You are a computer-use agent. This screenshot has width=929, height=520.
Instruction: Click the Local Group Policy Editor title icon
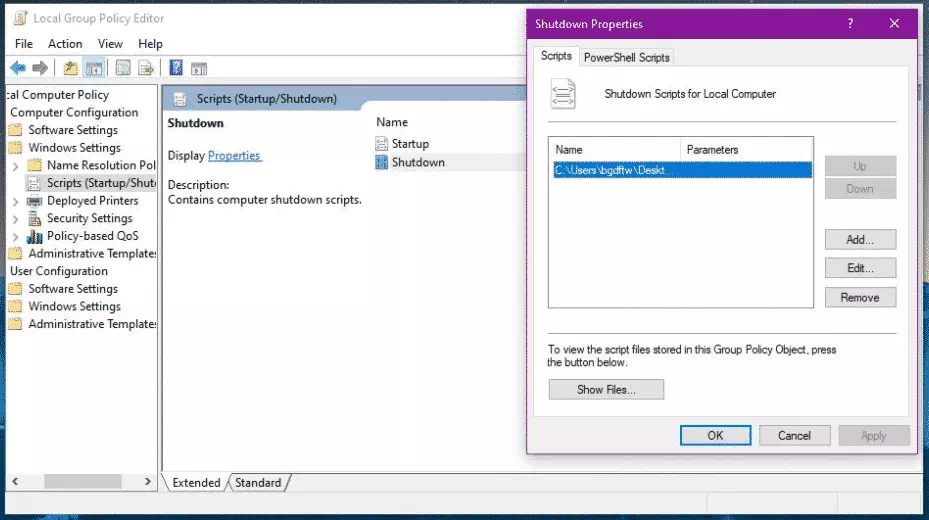(21, 18)
